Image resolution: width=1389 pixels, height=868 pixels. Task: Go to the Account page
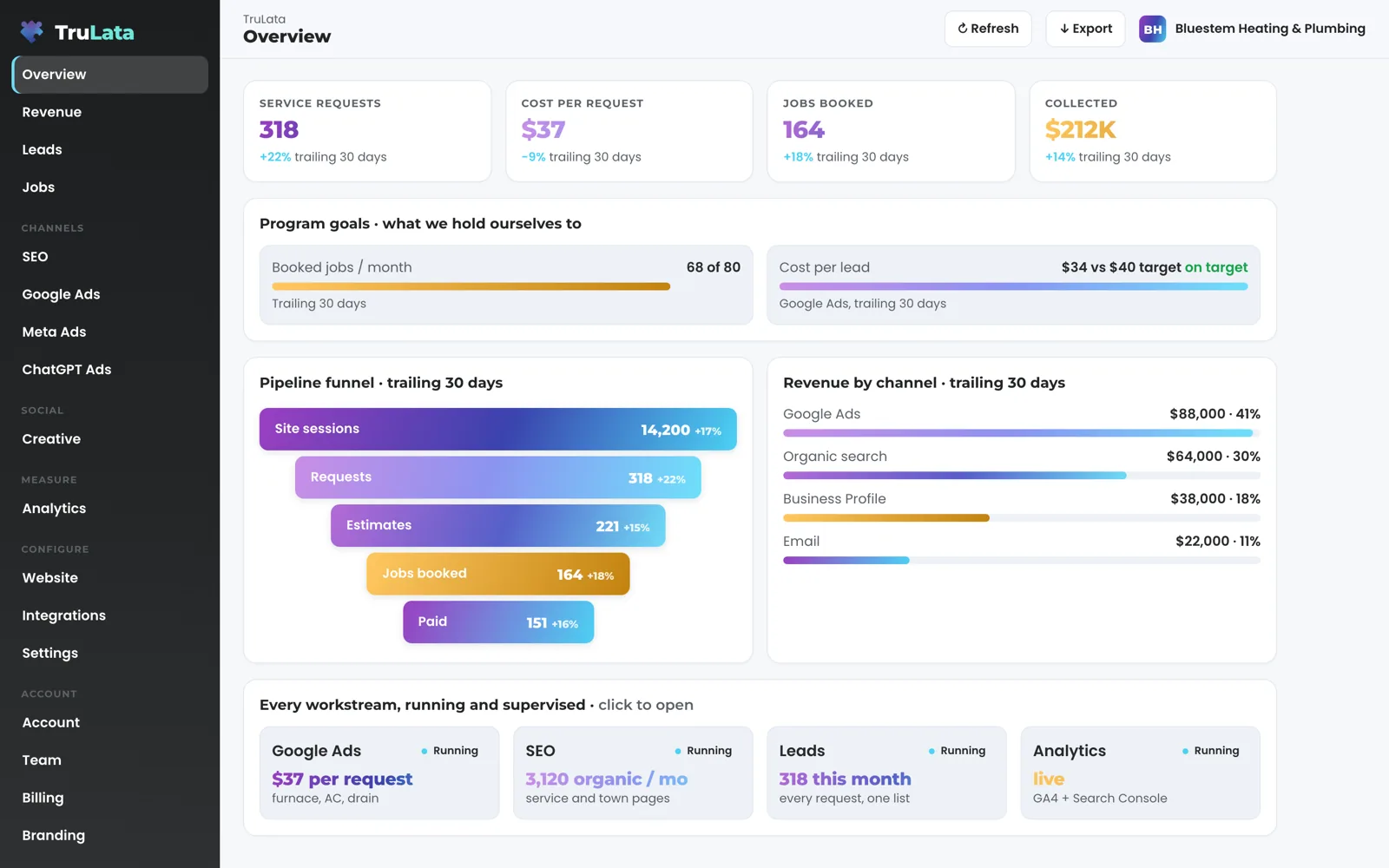pyautogui.click(x=110, y=722)
